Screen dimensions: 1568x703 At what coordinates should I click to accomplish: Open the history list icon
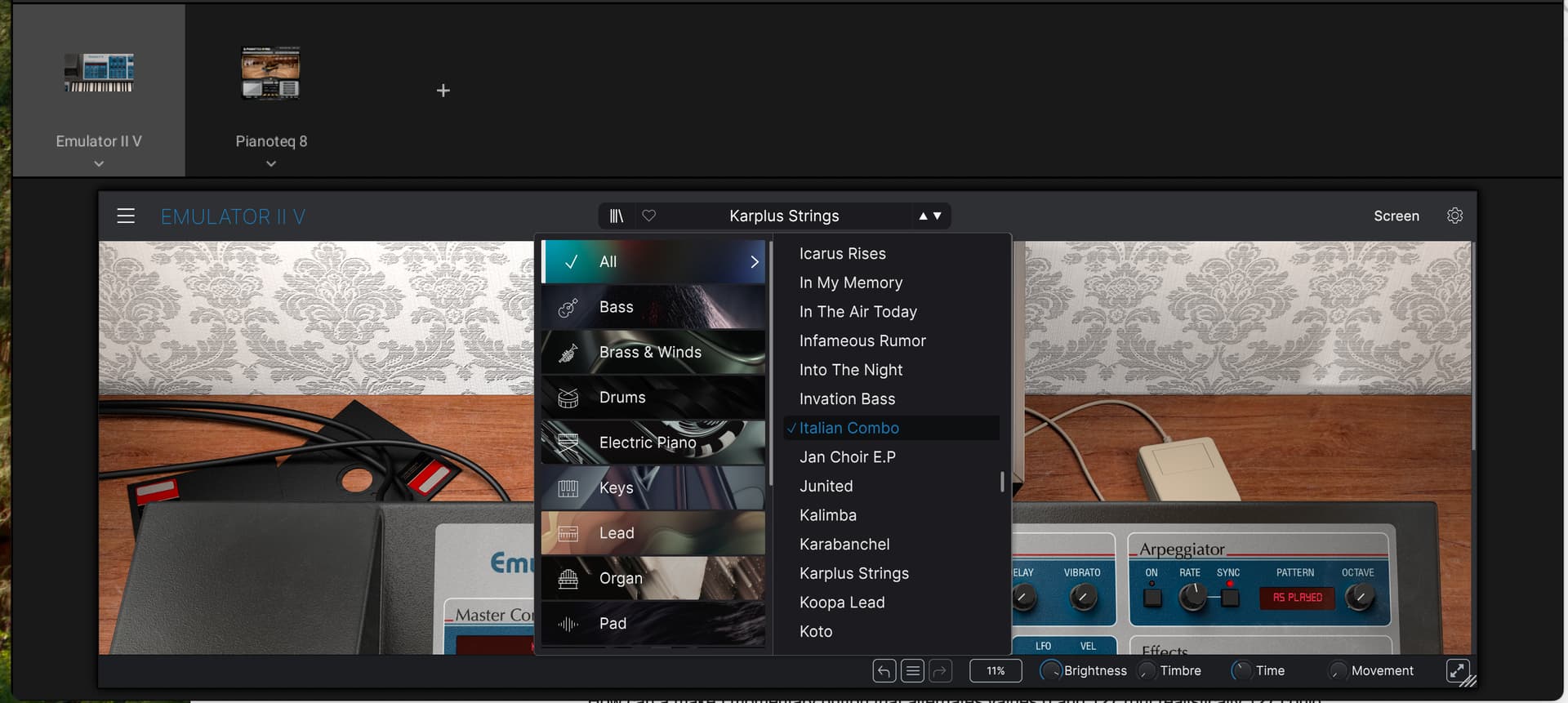point(913,671)
